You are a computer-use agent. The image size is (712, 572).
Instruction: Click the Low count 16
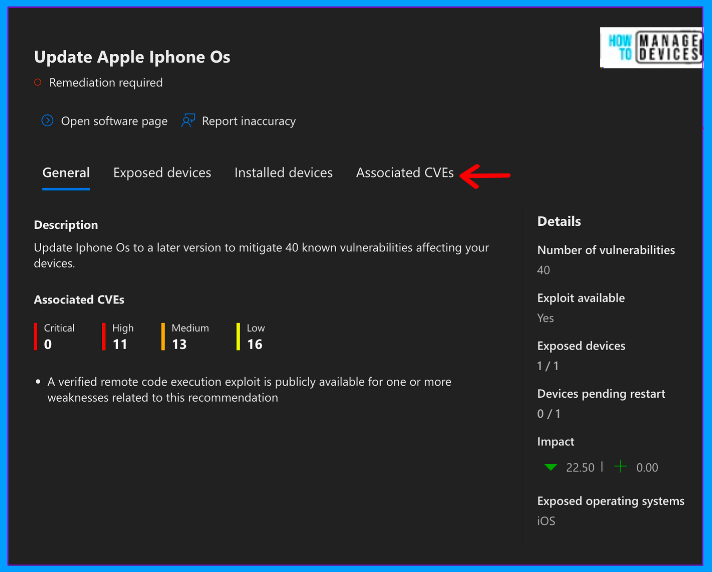click(x=255, y=345)
